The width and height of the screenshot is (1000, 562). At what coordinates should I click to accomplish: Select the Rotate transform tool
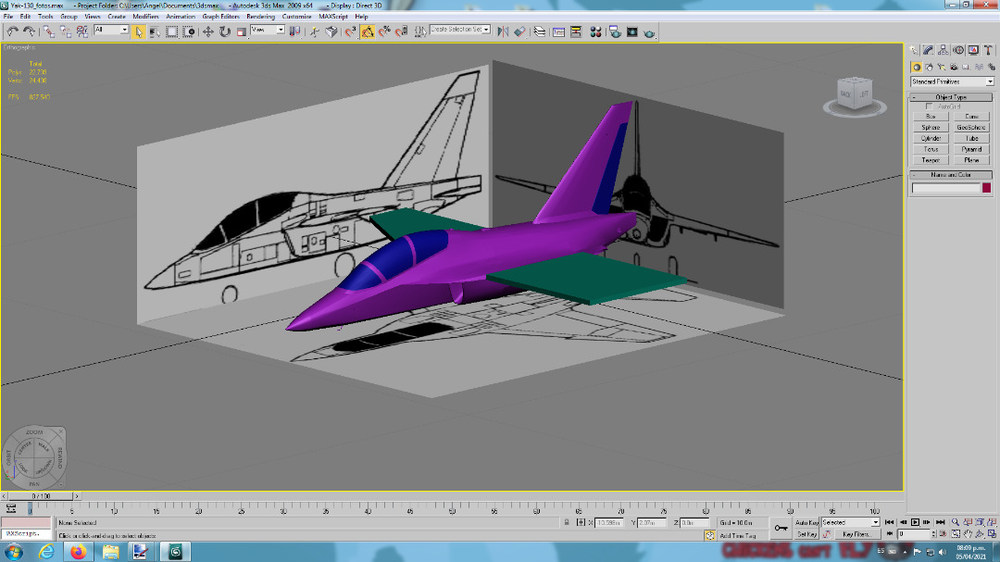[x=224, y=31]
